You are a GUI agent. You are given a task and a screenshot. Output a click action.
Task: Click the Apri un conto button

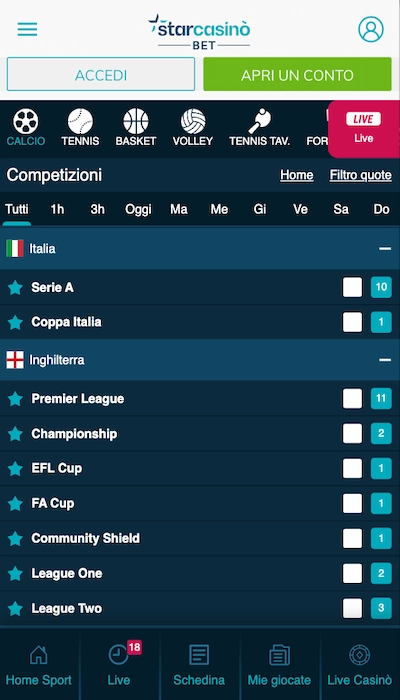pos(297,74)
